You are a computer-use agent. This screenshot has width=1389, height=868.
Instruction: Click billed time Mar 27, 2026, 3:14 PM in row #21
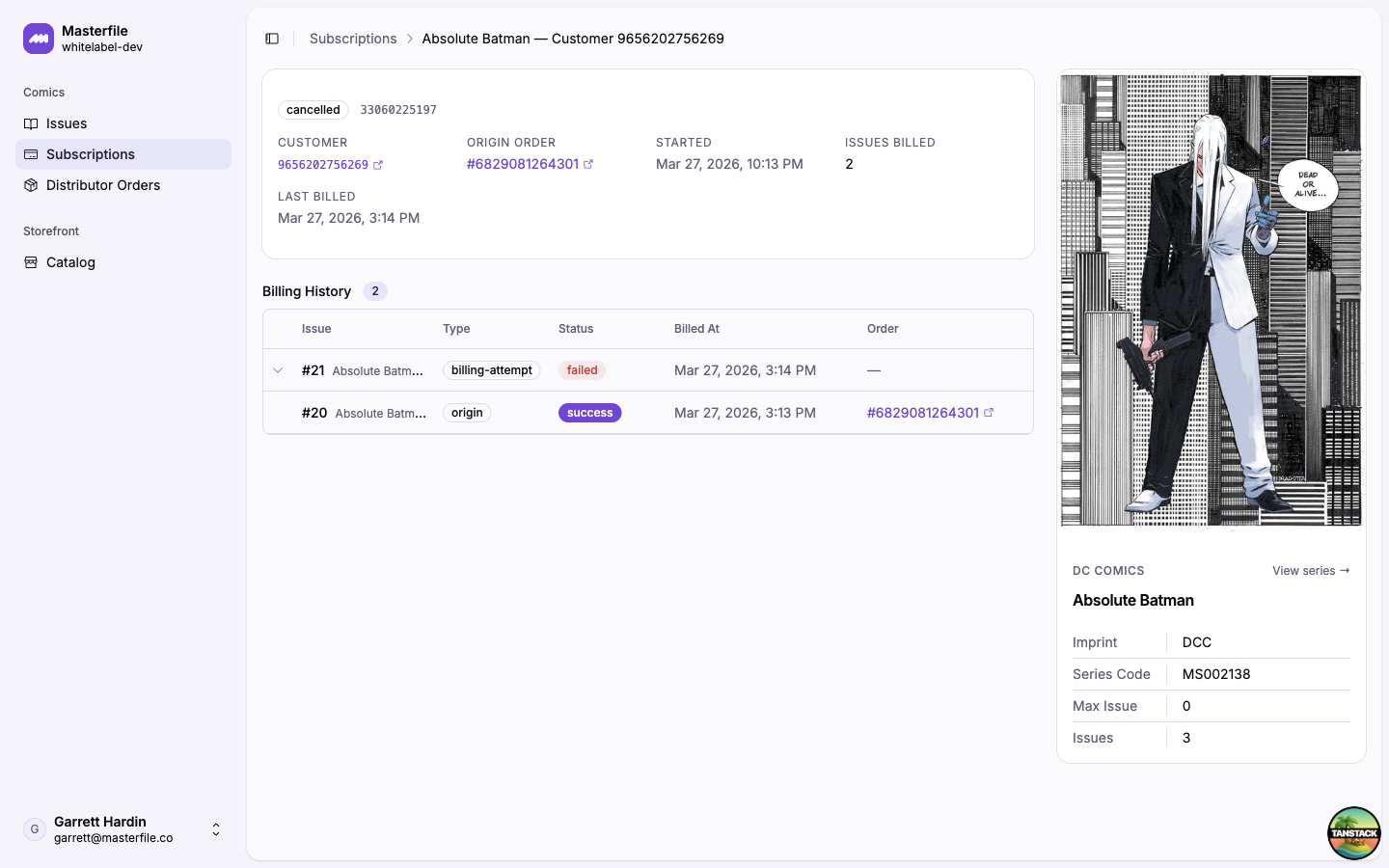[745, 370]
